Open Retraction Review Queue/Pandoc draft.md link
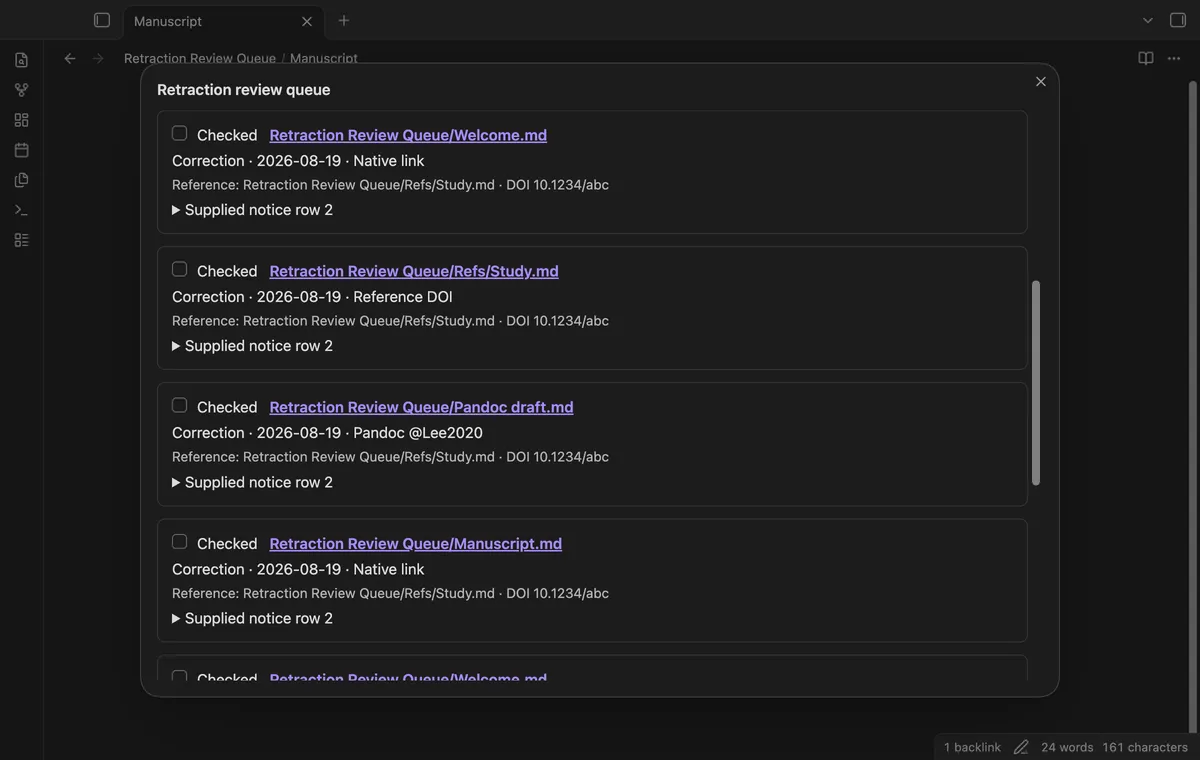The image size is (1200, 760). (x=421, y=407)
